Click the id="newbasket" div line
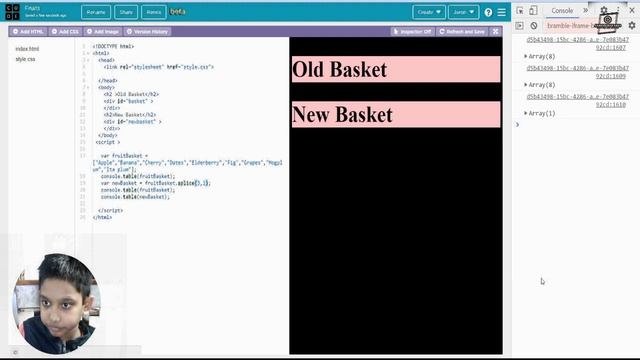Viewport: 640px width, 360px height. coord(132,122)
